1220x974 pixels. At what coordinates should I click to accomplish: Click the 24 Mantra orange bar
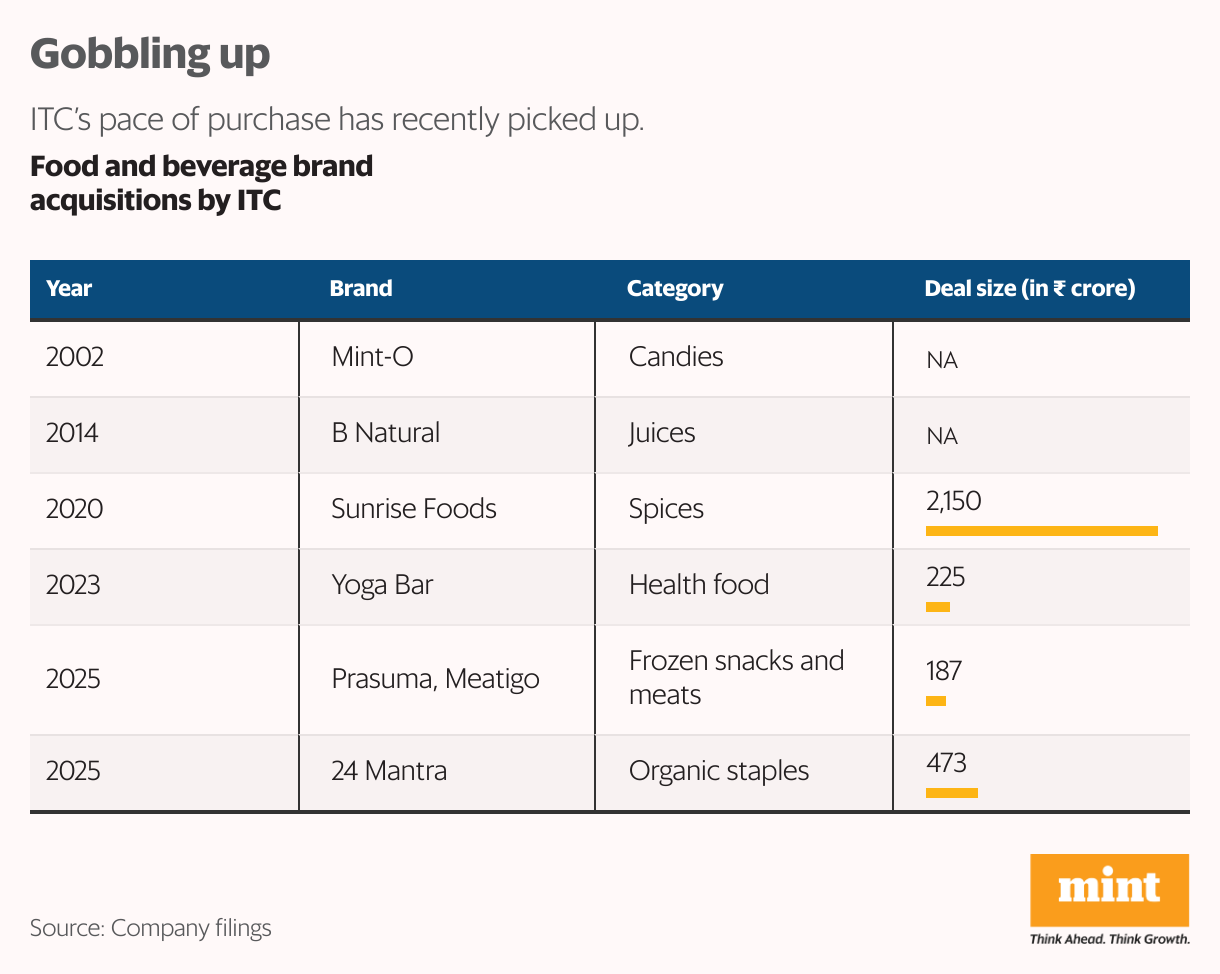[952, 793]
